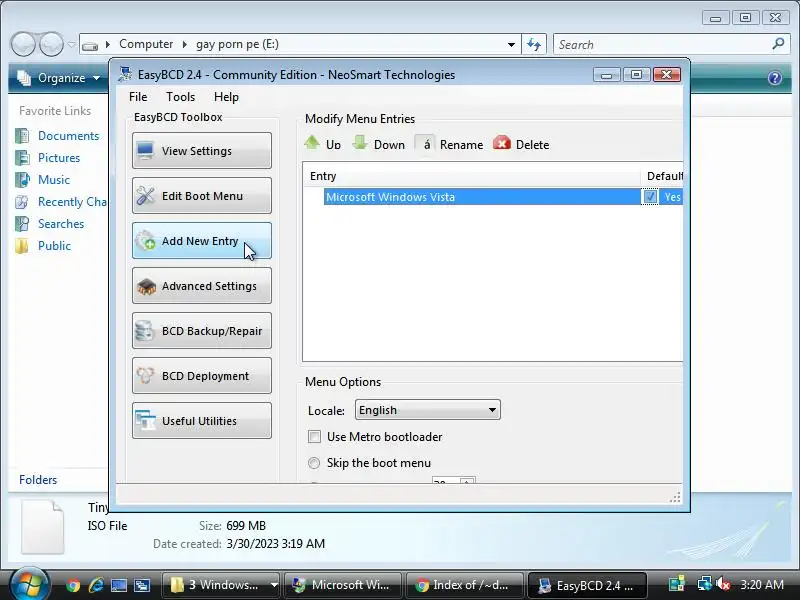
Task: Switch to Index of Chrome taskbar window
Action: click(x=464, y=585)
